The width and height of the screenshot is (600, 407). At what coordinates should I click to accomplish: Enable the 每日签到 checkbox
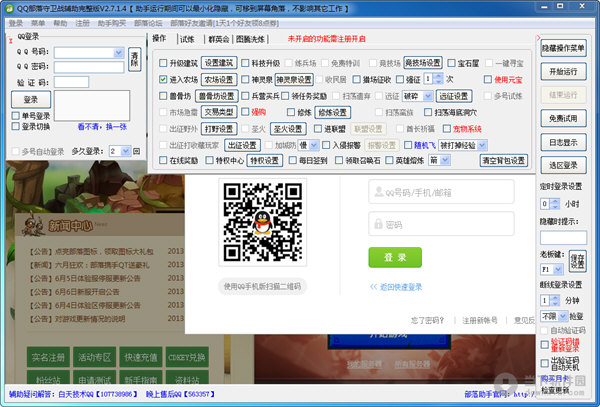point(293,160)
